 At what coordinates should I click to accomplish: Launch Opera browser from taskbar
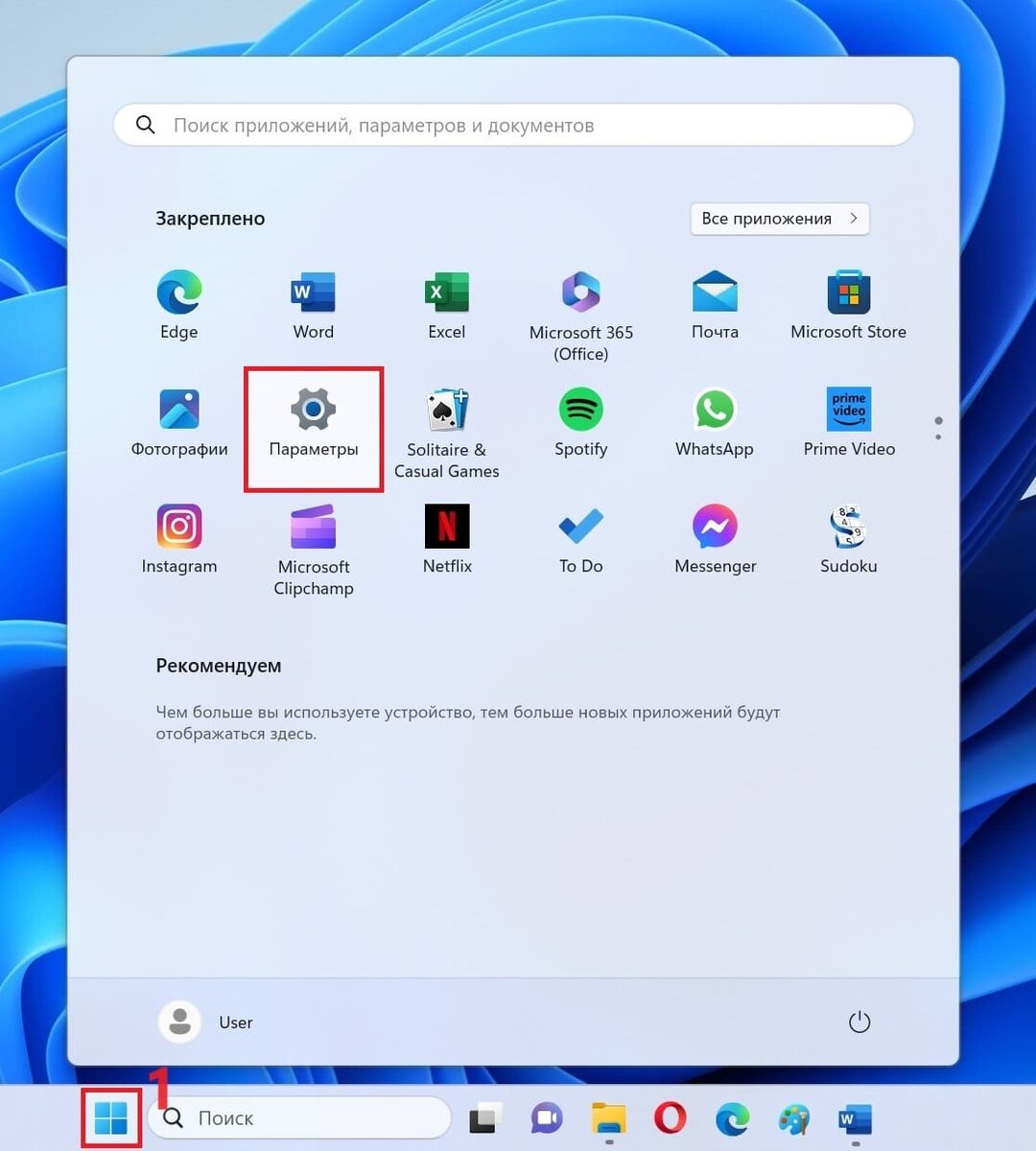[x=671, y=1118]
